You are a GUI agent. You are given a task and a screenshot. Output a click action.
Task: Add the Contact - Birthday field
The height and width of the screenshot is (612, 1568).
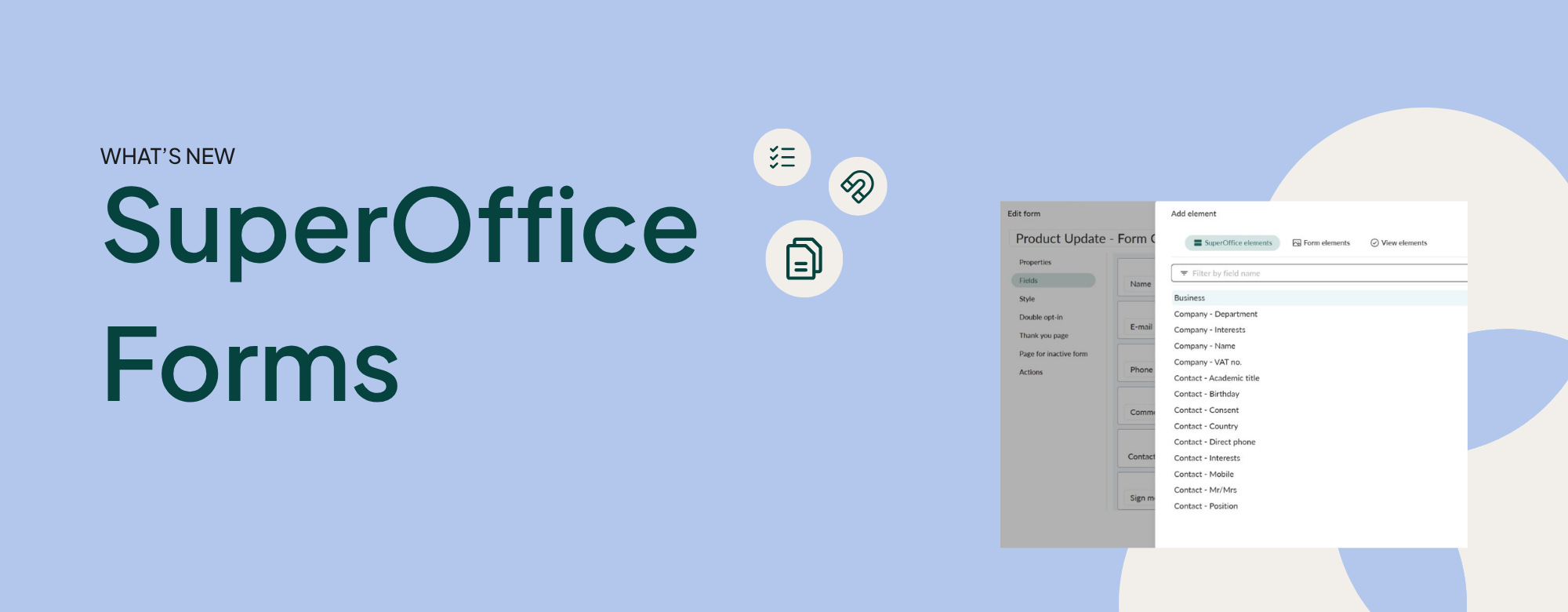coord(1207,395)
